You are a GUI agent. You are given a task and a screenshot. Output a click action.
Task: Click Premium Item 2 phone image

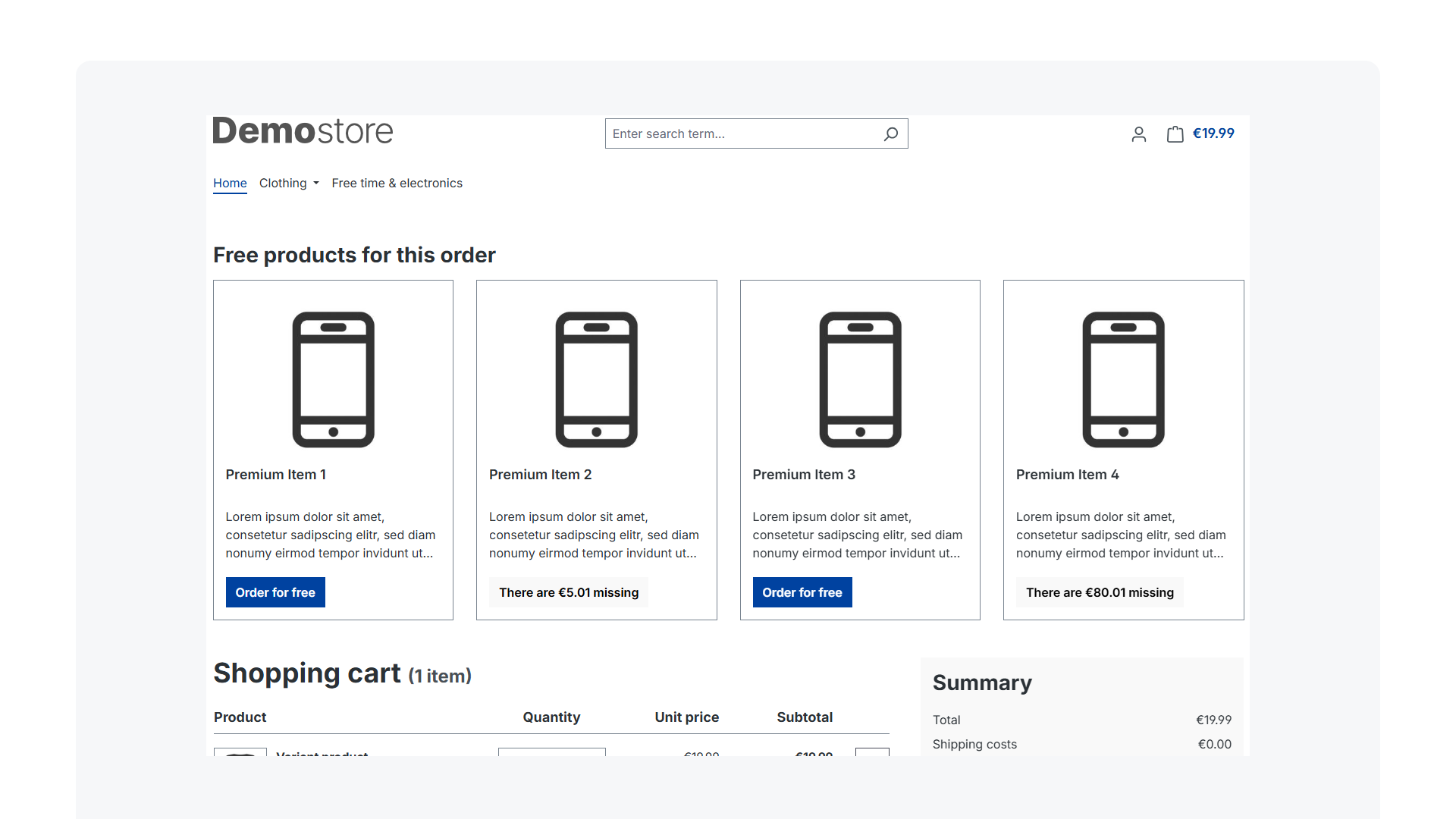click(x=596, y=379)
